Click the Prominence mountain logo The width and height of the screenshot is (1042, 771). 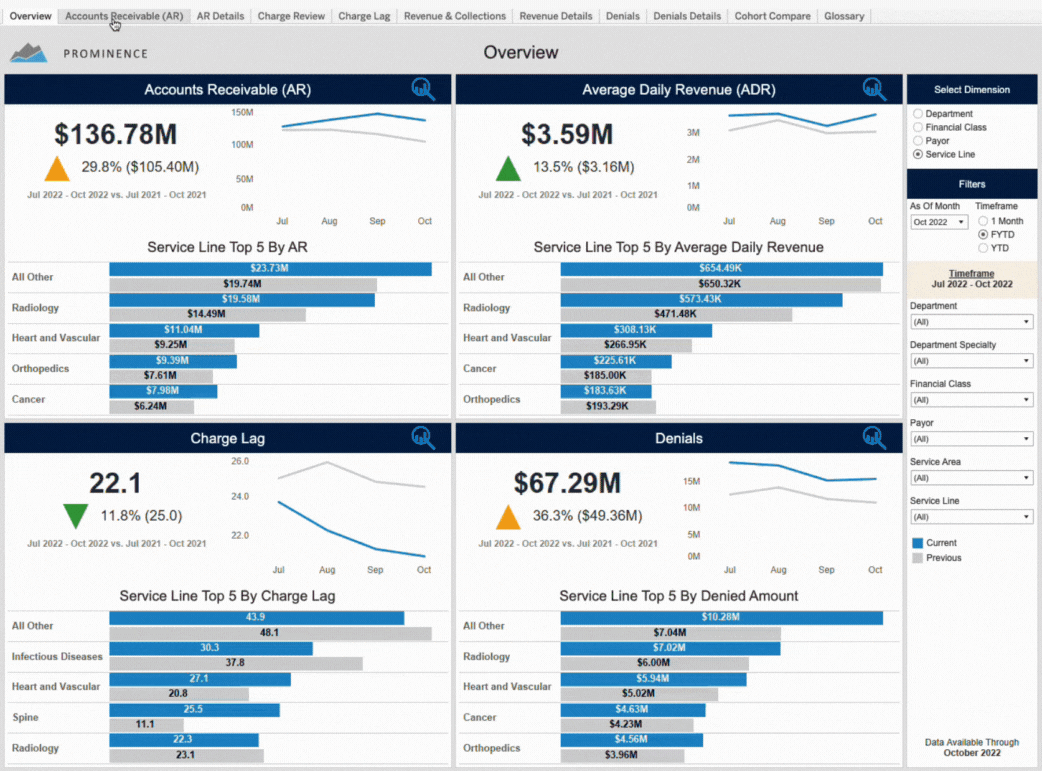point(29,53)
